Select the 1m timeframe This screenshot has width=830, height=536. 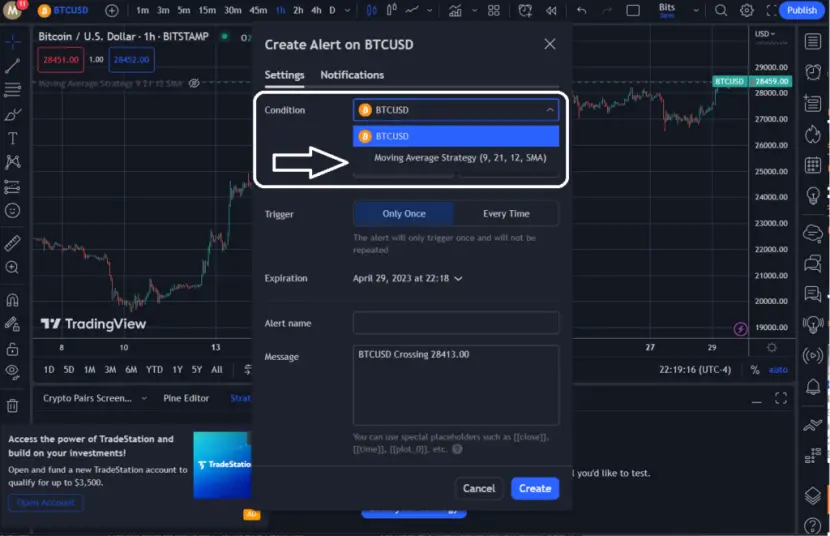142,10
